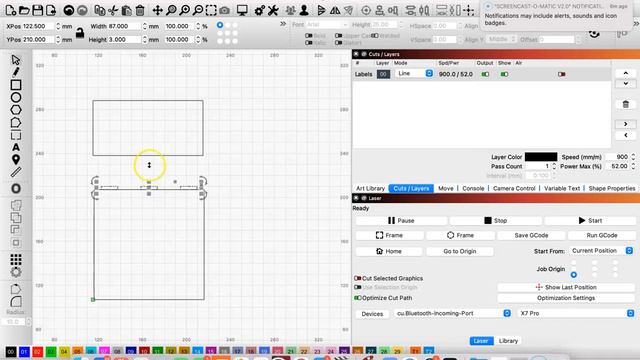Image resolution: width=640 pixels, height=360 pixels.
Task: Click the Speed (mm/m) field
Action: tap(617, 157)
